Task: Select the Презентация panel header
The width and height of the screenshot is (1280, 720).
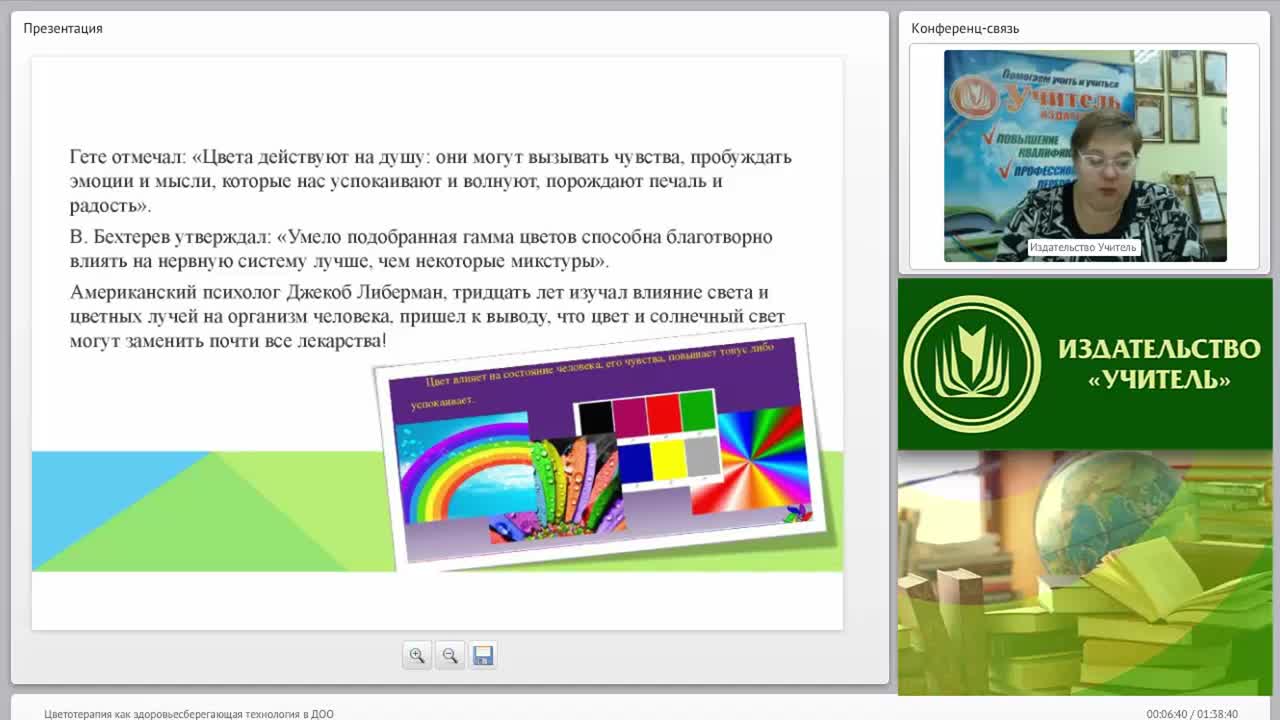Action: point(63,28)
